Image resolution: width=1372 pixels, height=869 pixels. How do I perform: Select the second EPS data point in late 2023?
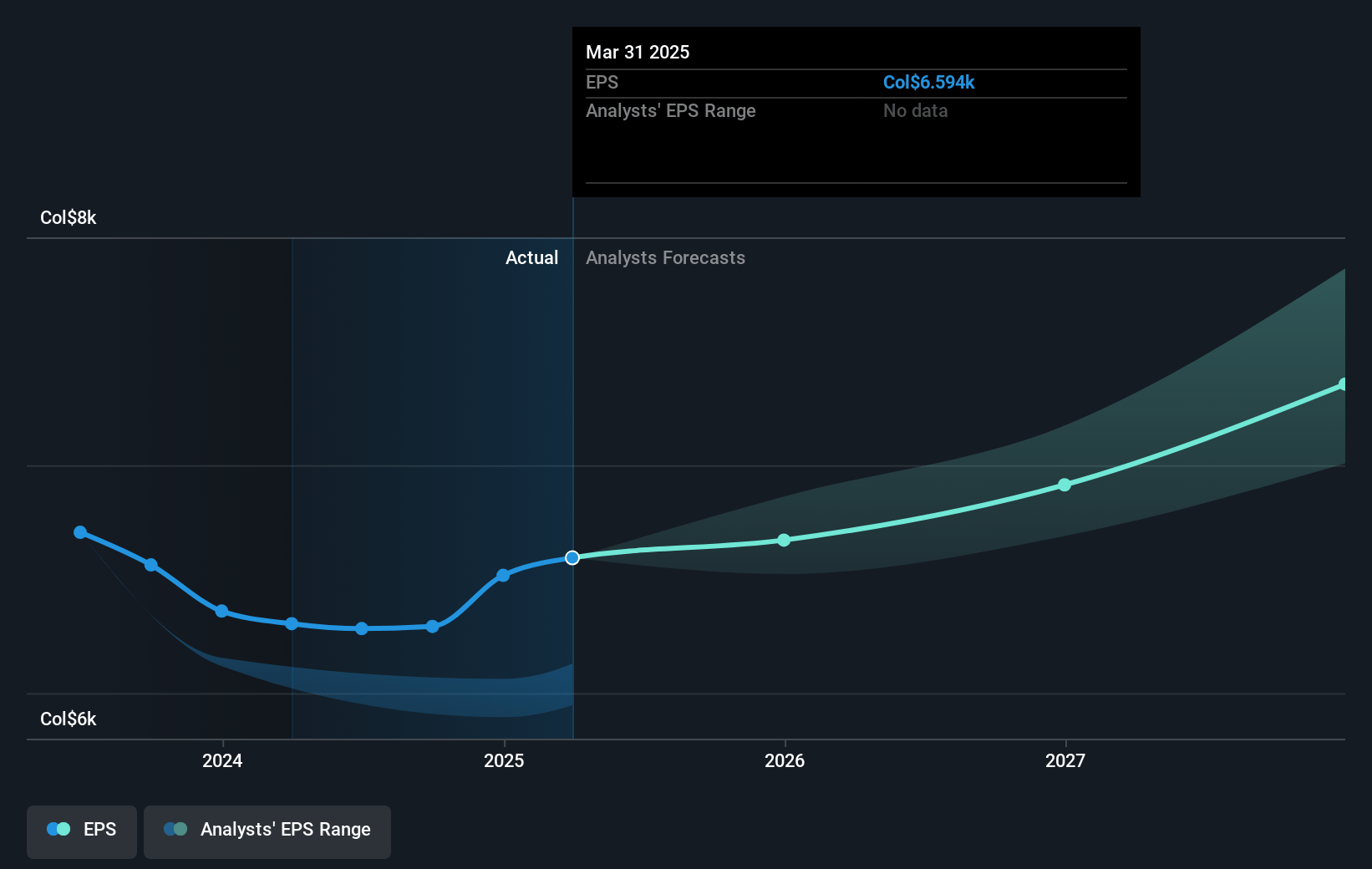(151, 565)
